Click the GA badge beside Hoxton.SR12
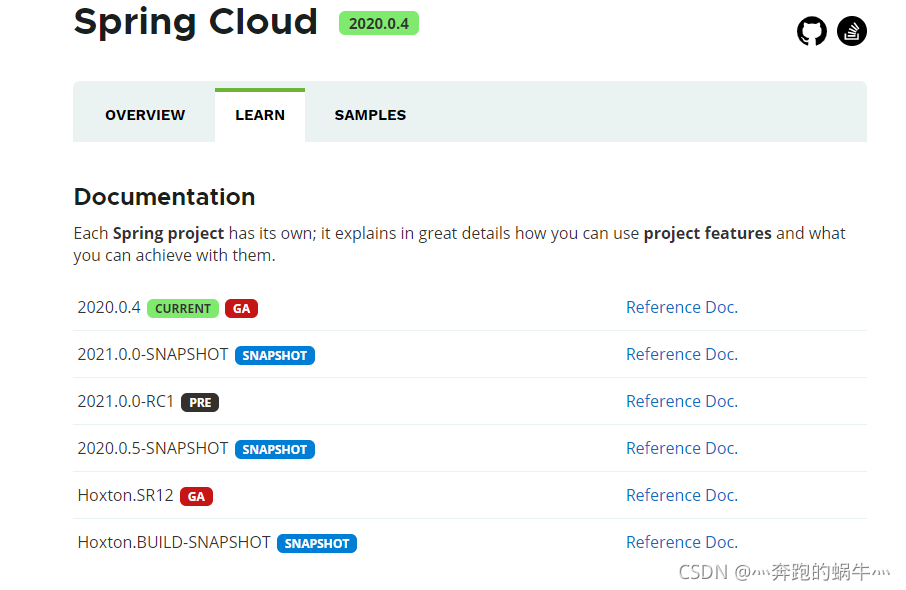 coord(196,496)
